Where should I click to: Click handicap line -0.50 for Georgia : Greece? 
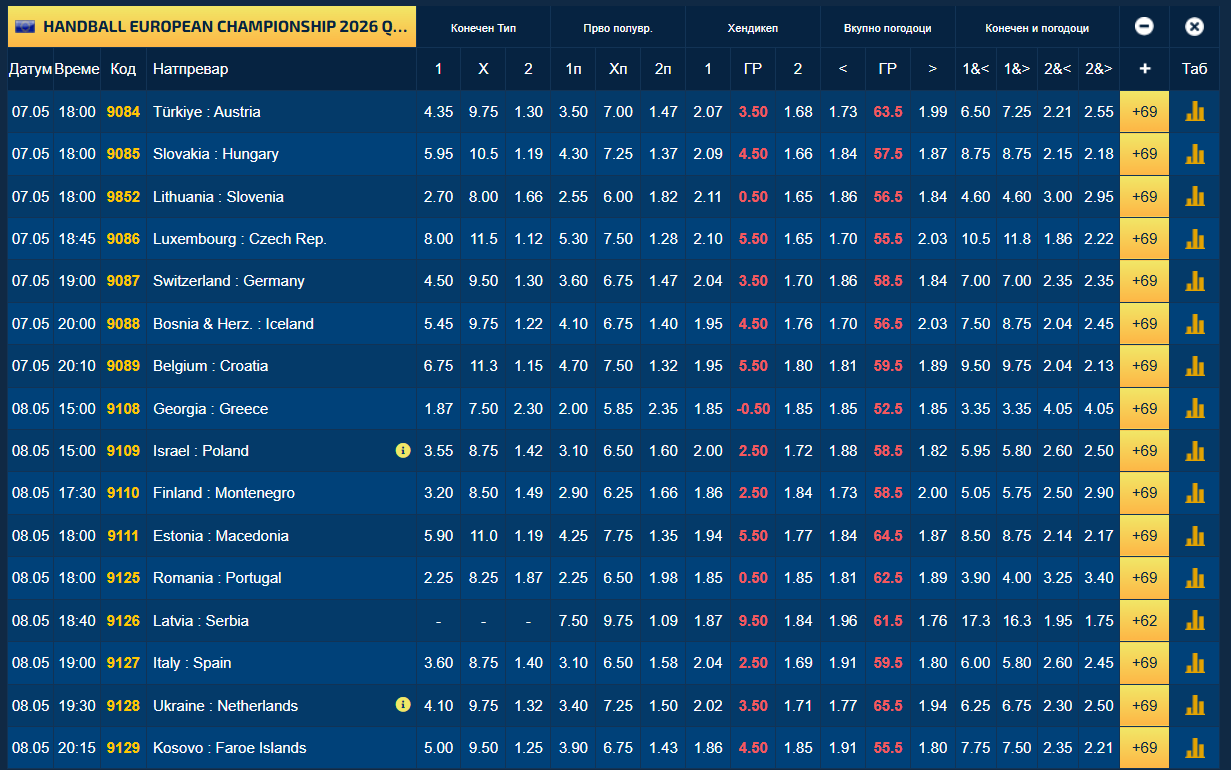tap(753, 409)
